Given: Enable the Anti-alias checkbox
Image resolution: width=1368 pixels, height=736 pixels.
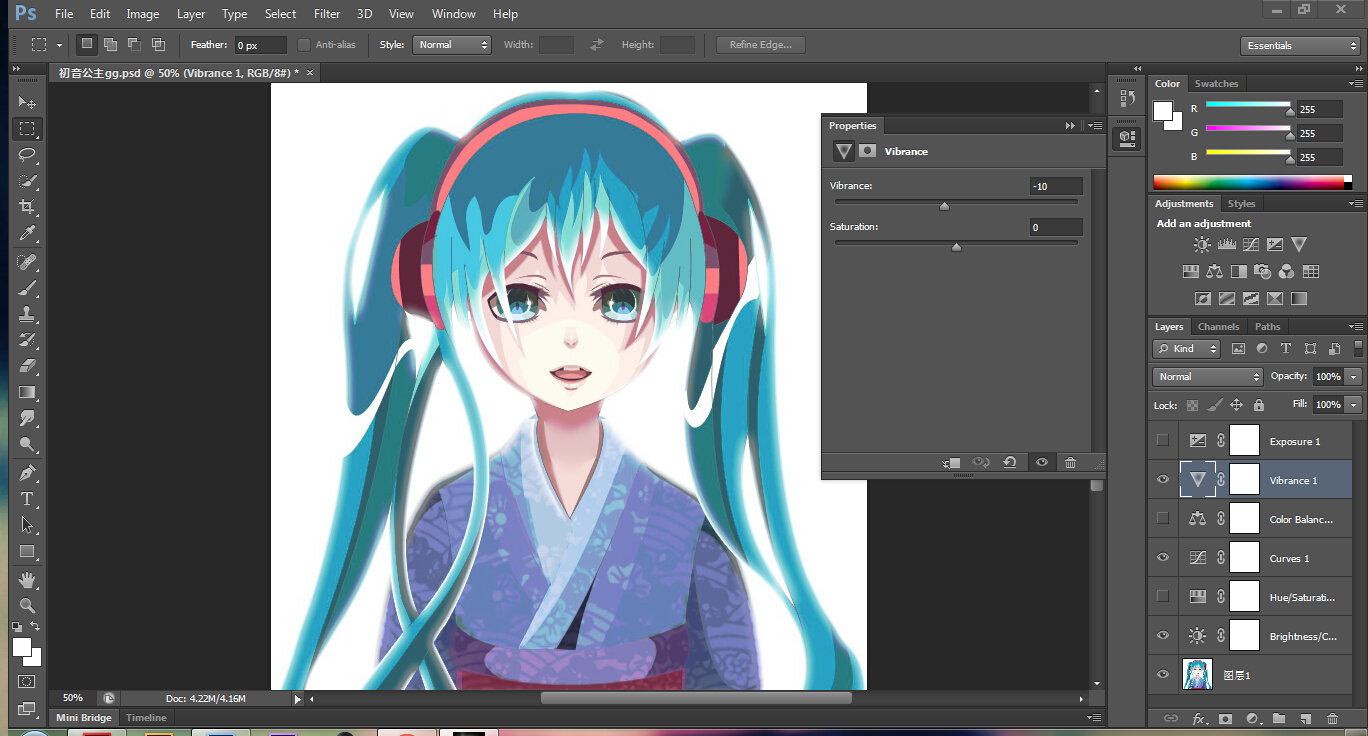Looking at the screenshot, I should 304,45.
